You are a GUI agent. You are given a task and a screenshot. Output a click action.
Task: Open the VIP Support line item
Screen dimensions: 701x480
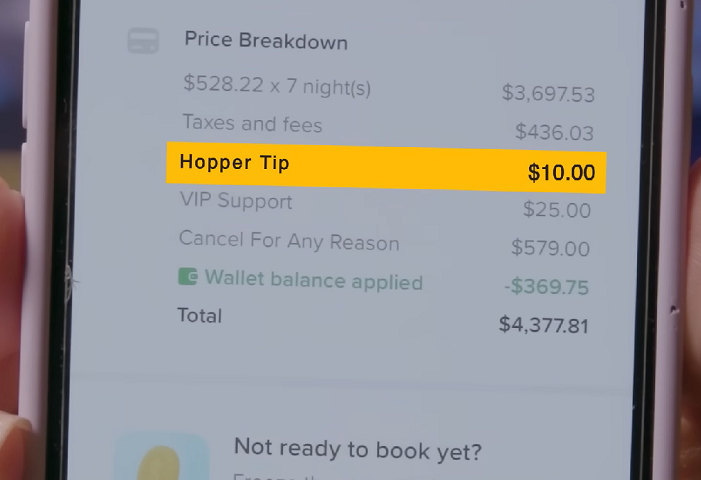236,201
